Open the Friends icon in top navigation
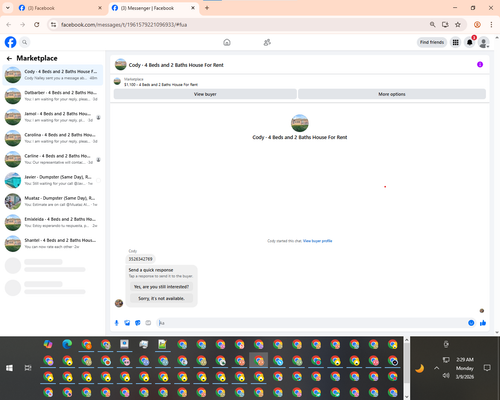Screen dimensions: 500x400 point(267,42)
